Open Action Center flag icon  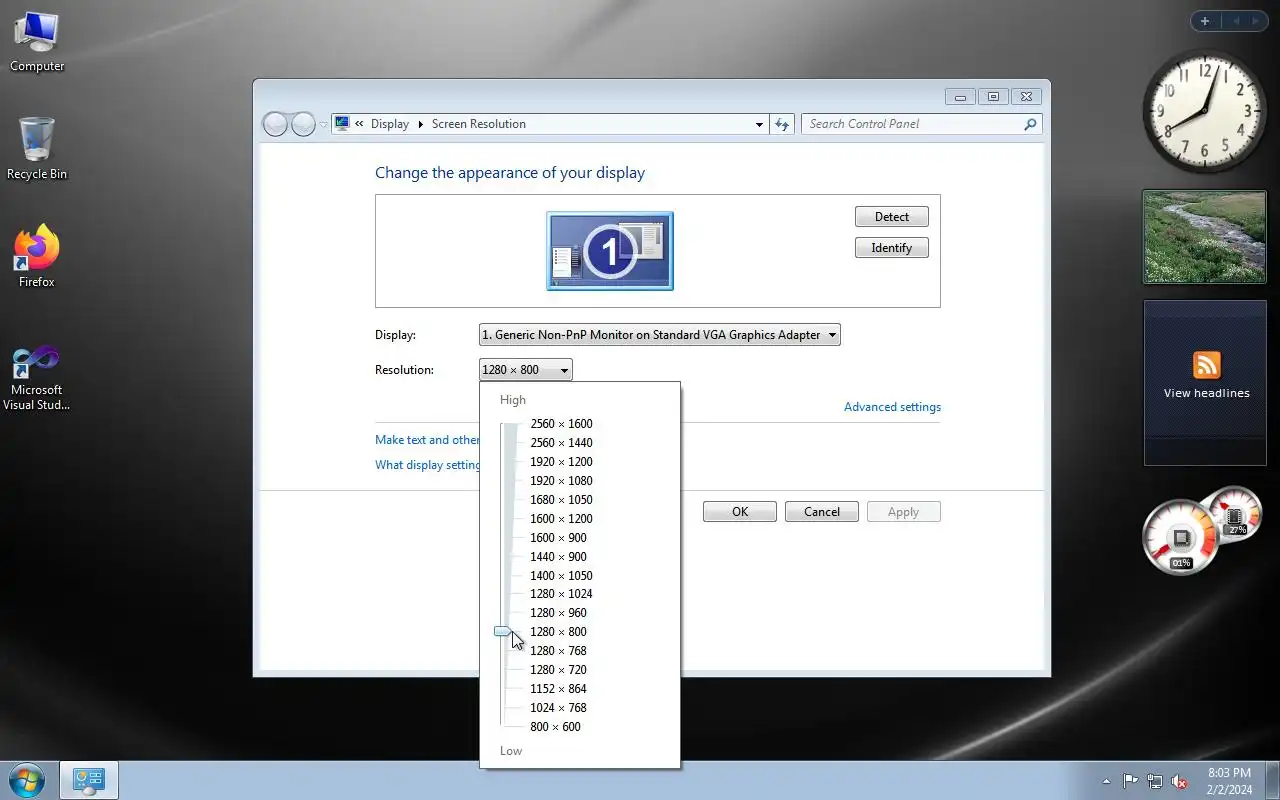[x=1130, y=781]
